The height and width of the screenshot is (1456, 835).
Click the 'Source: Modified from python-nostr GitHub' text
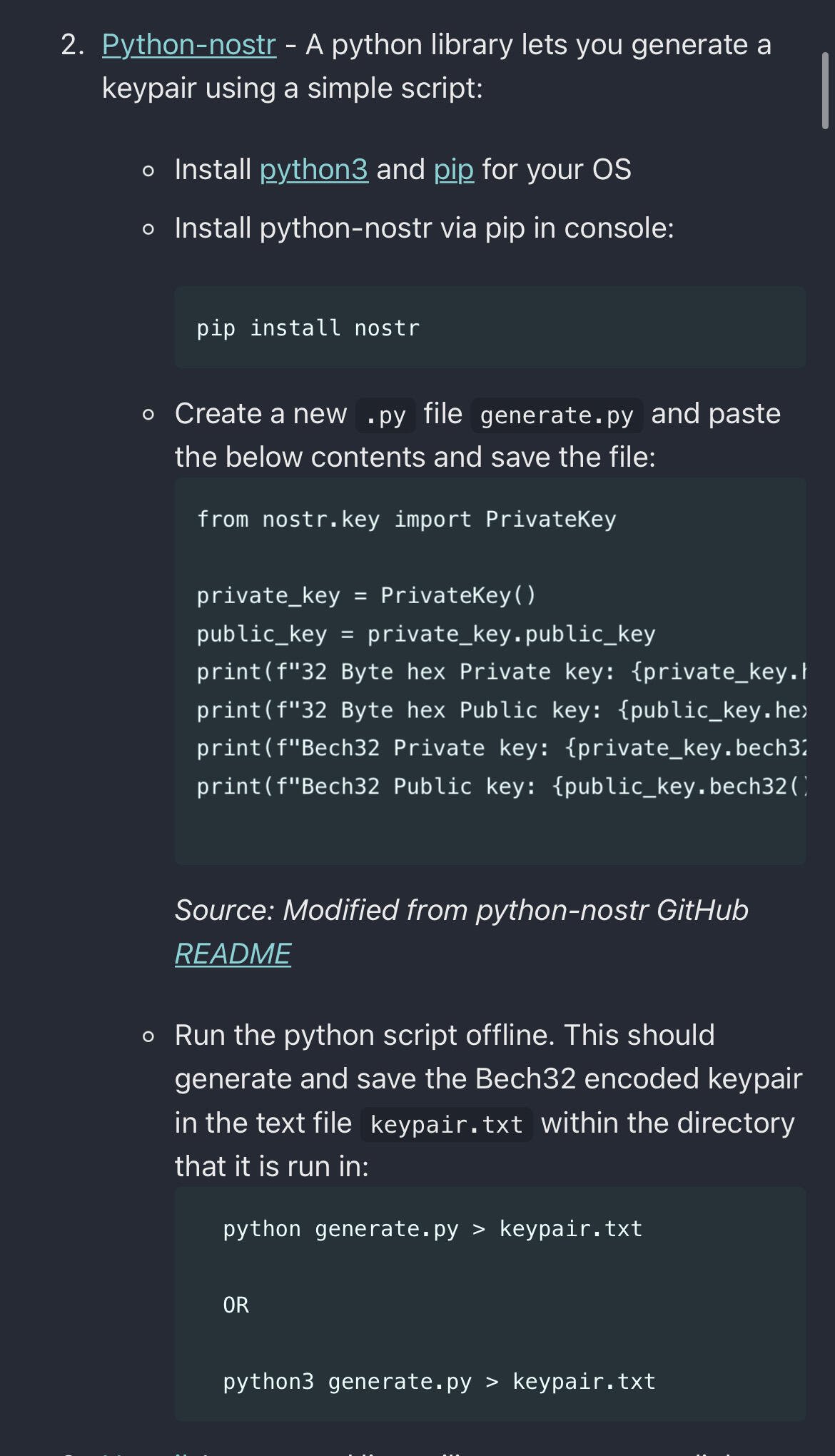pyautogui.click(x=462, y=910)
